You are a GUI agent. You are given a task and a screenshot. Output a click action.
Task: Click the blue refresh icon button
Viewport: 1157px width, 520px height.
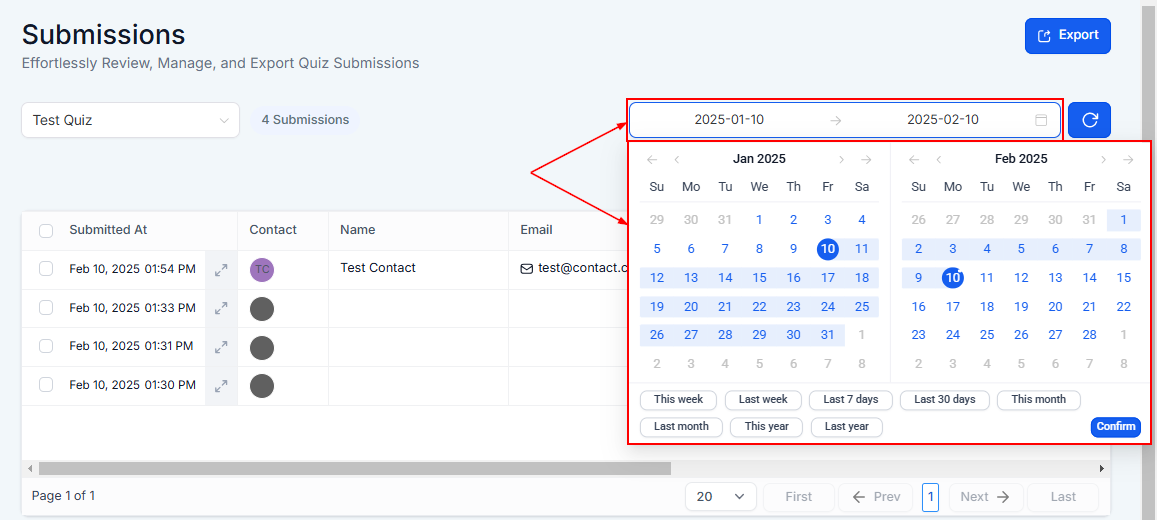pos(1089,120)
